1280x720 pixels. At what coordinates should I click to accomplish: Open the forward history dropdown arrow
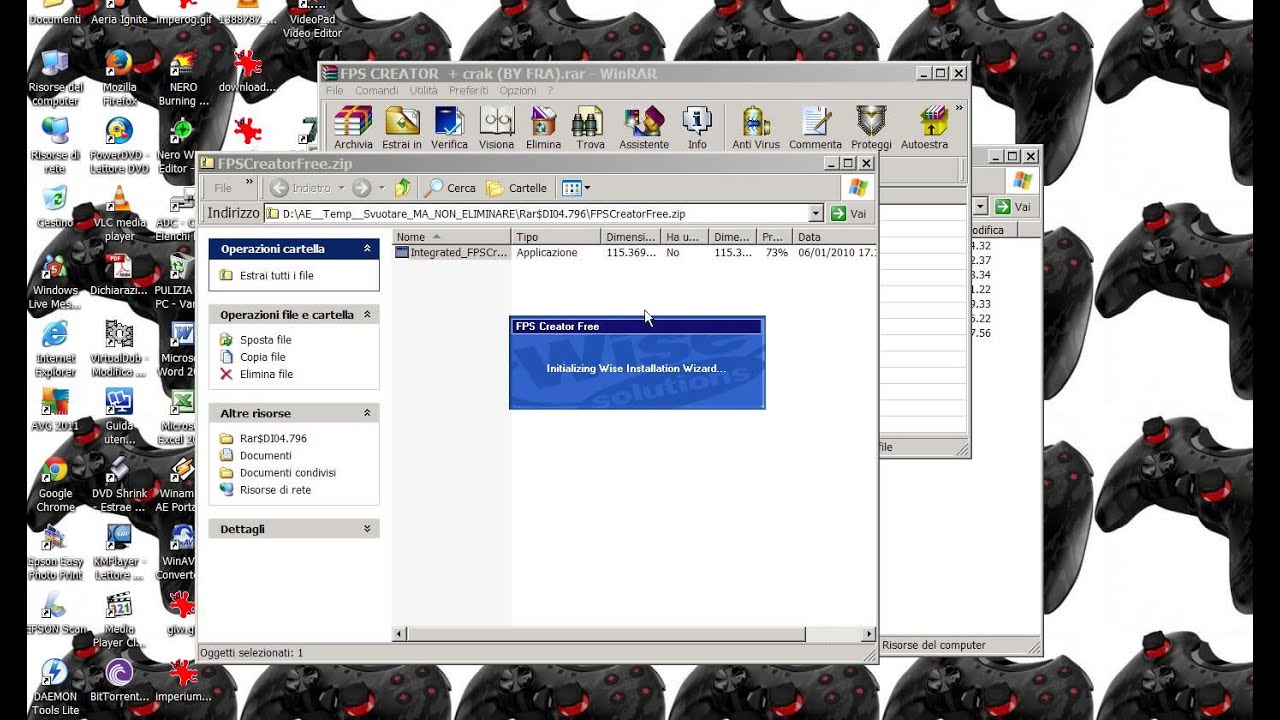pos(381,188)
